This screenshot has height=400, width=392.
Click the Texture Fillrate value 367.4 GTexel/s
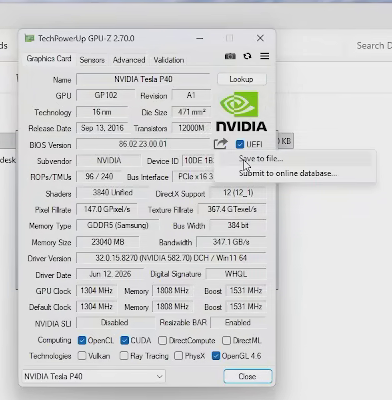(232, 209)
